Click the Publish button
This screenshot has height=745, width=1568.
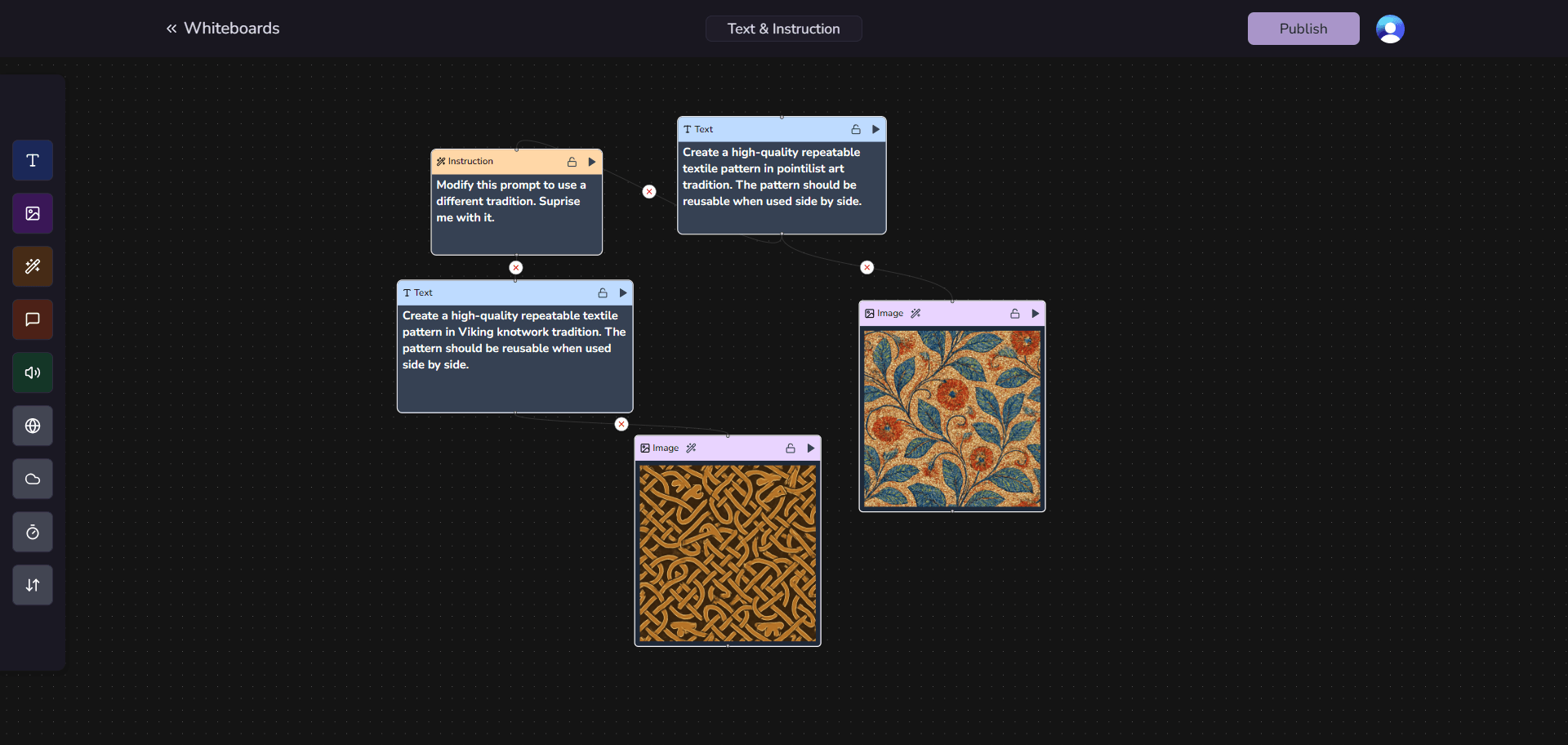[x=1303, y=29]
